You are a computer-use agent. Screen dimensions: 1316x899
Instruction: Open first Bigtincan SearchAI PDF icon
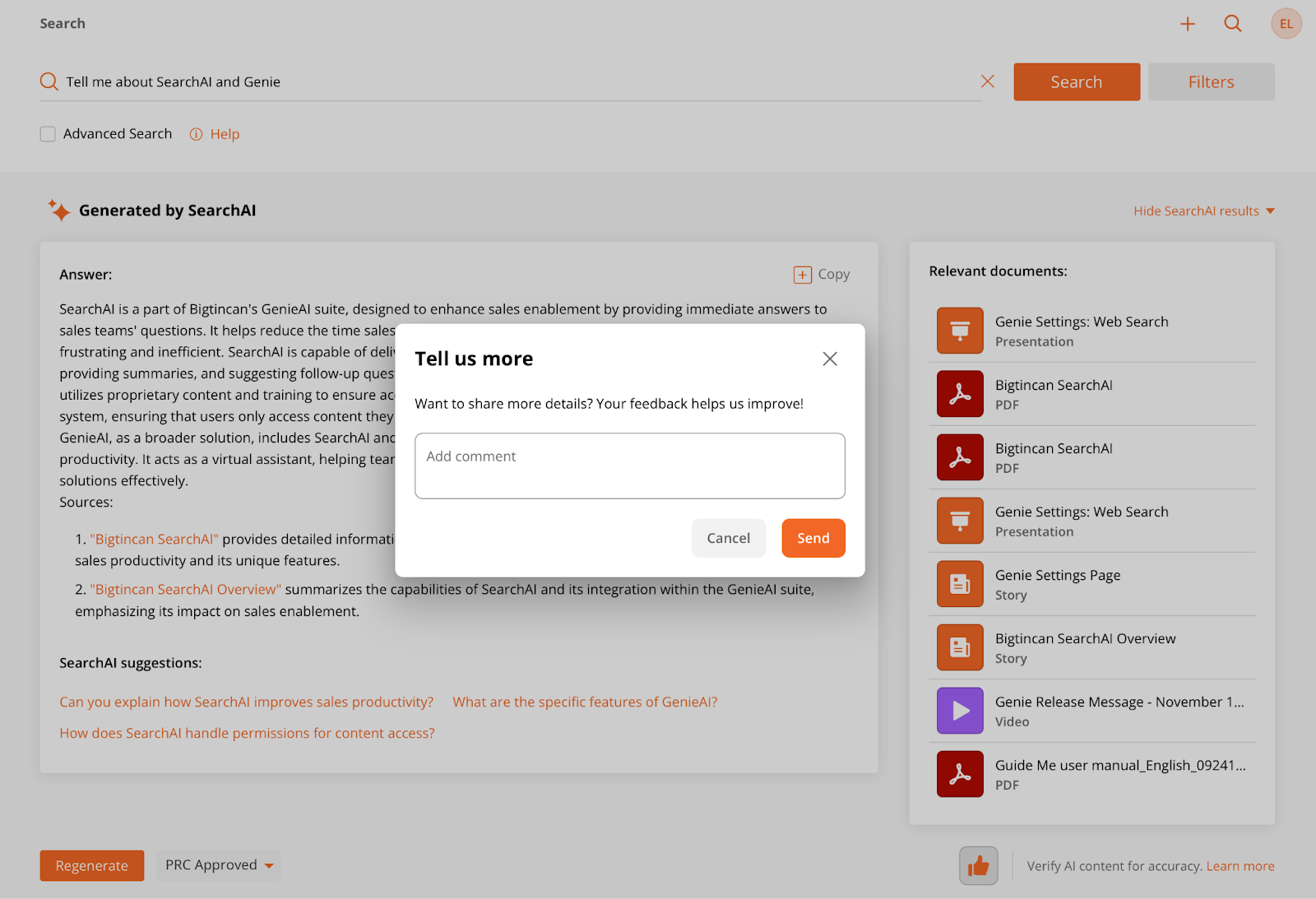(x=960, y=394)
